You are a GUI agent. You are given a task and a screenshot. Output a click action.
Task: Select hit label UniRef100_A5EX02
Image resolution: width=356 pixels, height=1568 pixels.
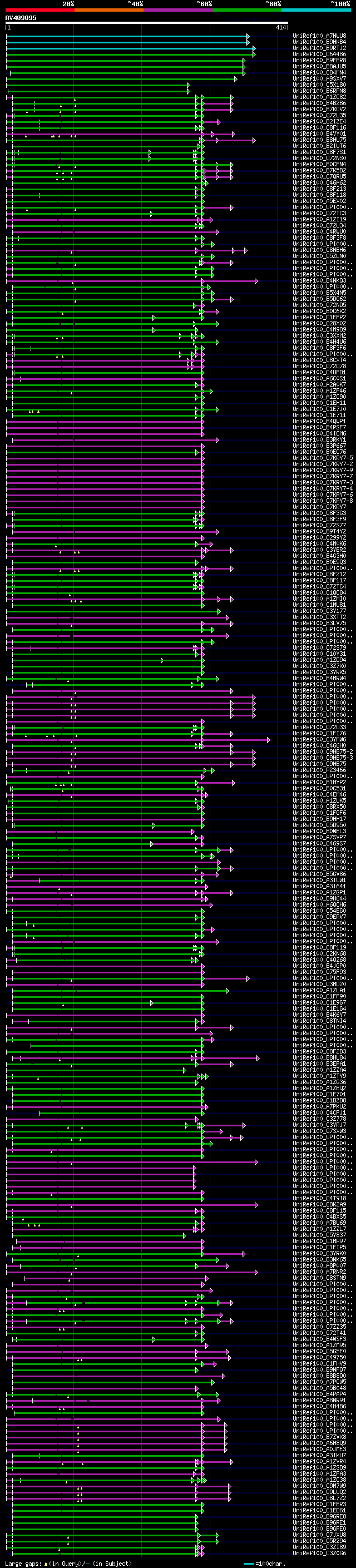(x=319, y=201)
